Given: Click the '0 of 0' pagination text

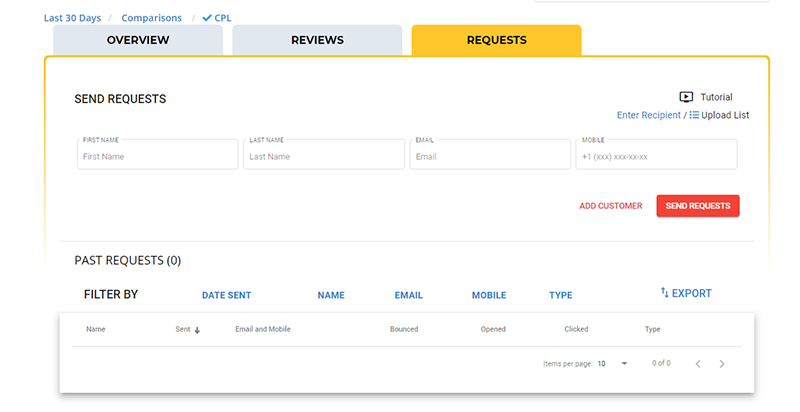Looking at the screenshot, I should click(661, 363).
